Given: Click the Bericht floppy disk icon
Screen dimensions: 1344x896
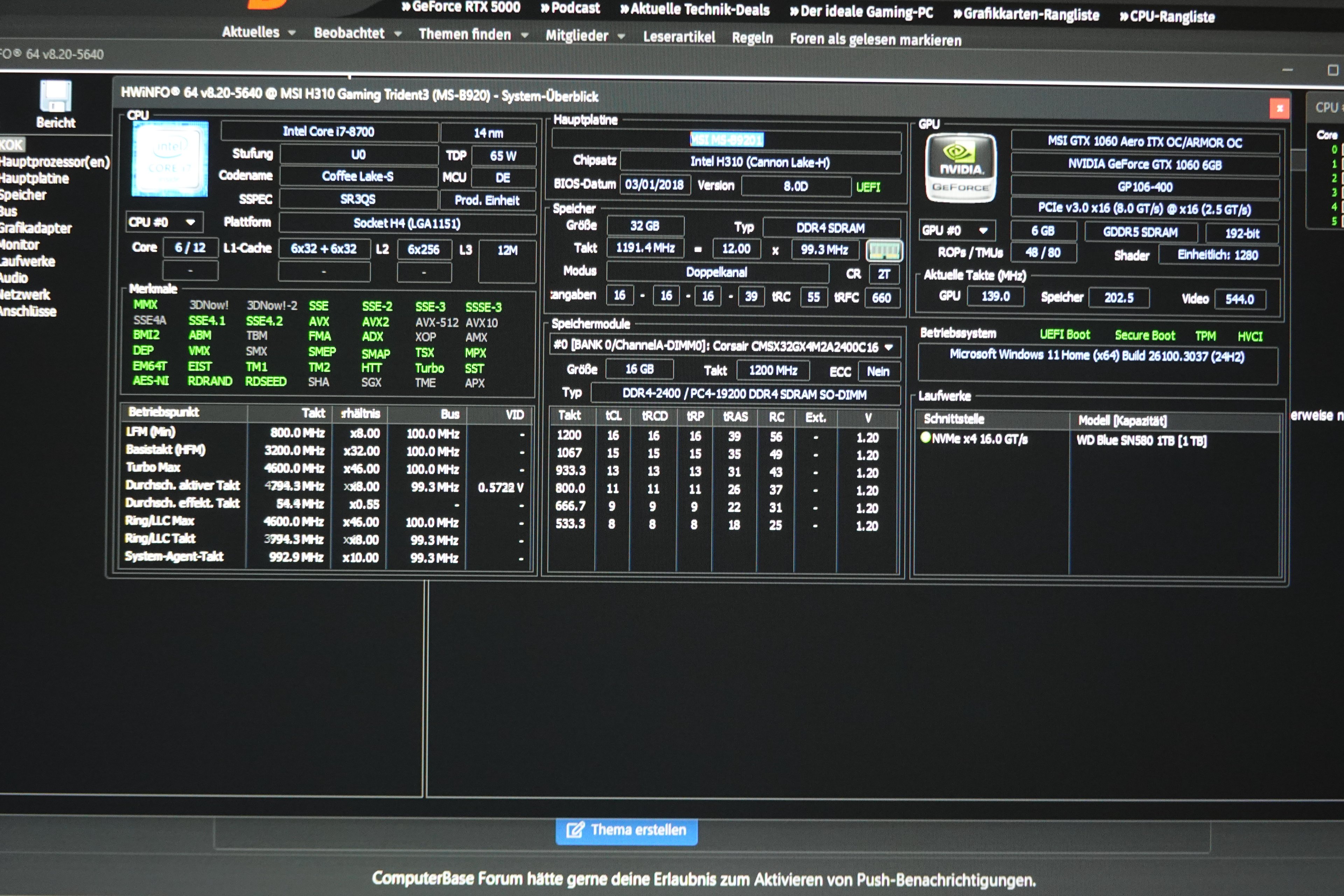Looking at the screenshot, I should 55,96.
